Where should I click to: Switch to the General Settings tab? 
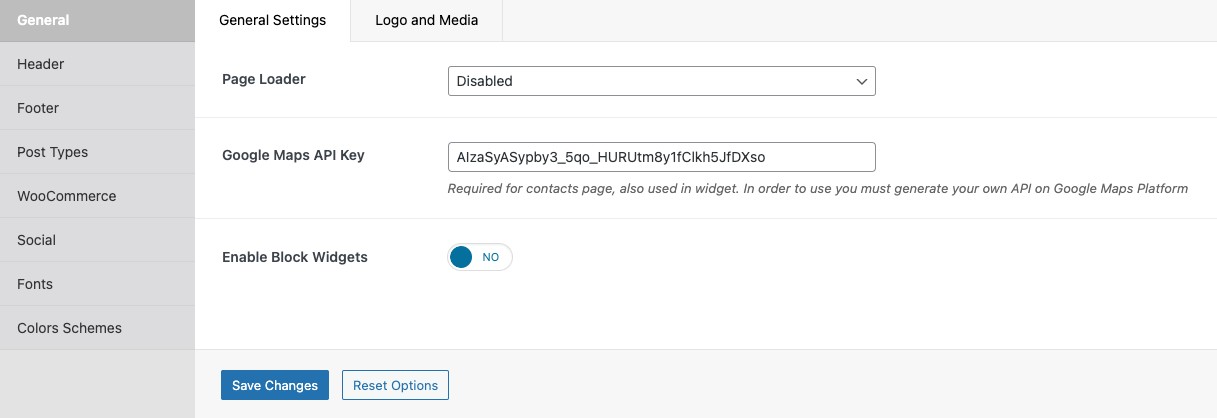coord(272,20)
